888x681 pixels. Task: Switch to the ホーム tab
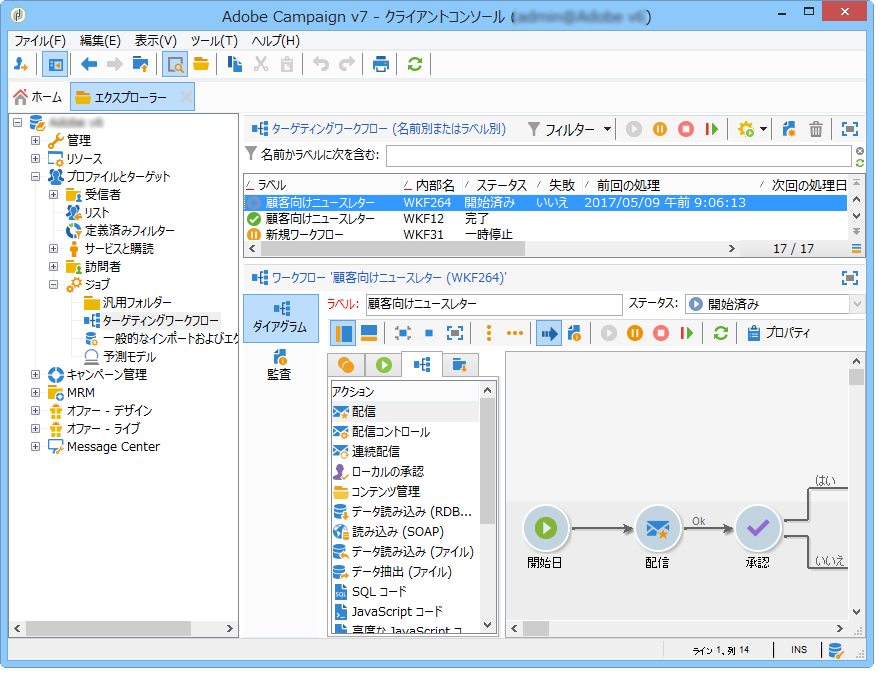point(39,99)
